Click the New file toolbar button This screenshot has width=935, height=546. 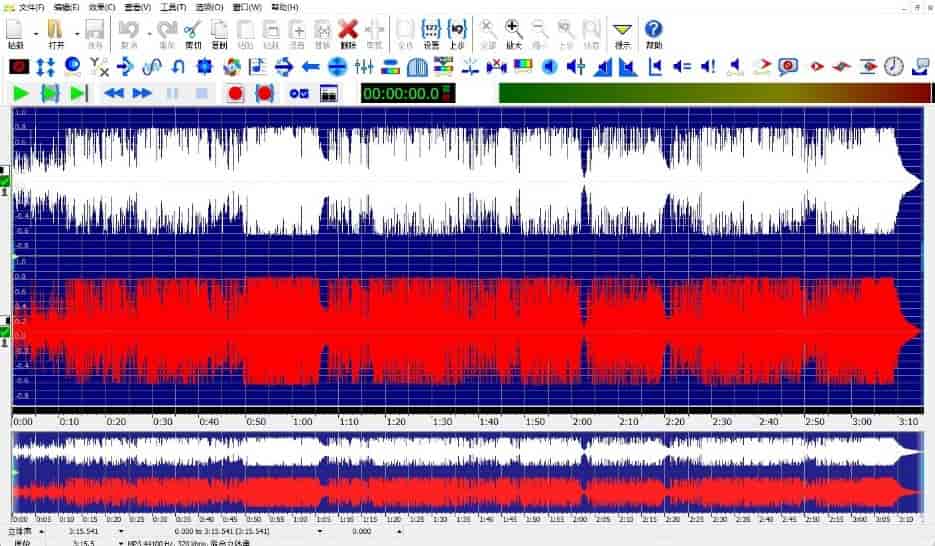point(16,34)
